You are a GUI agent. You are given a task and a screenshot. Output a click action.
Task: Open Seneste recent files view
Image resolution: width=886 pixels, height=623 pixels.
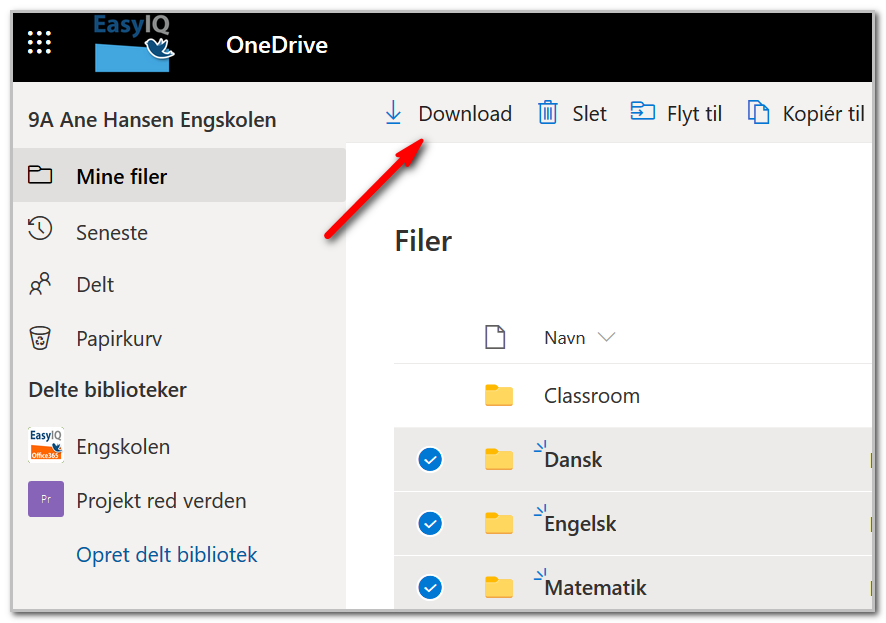pos(112,233)
